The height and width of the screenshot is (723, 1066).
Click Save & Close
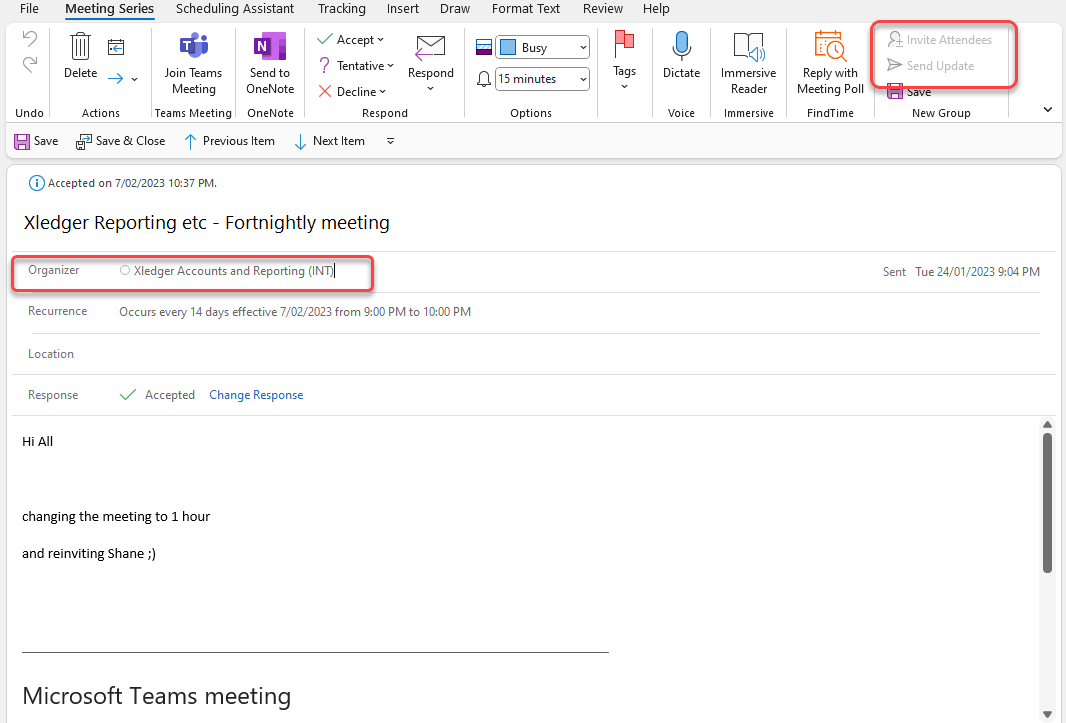pyautogui.click(x=120, y=141)
